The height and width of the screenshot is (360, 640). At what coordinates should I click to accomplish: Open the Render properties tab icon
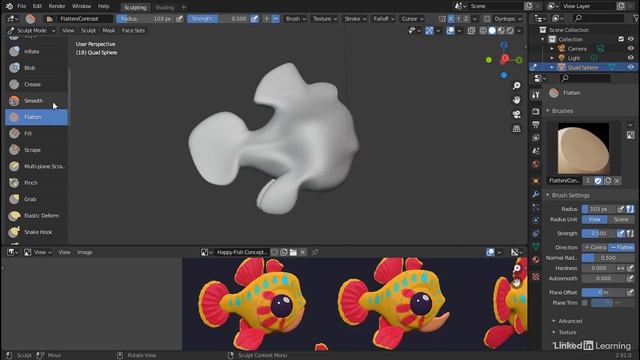[x=536, y=111]
